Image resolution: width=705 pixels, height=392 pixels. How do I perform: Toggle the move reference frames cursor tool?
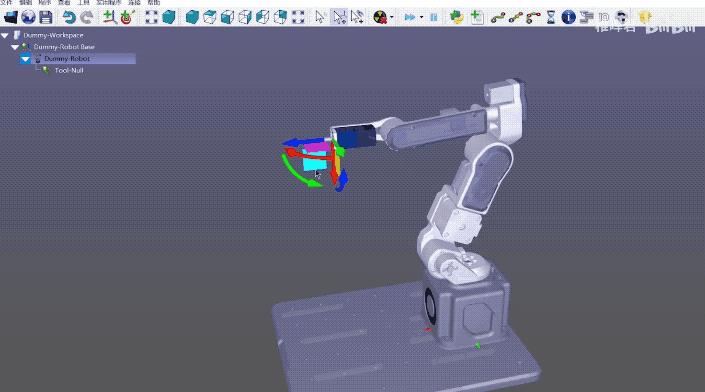click(339, 18)
